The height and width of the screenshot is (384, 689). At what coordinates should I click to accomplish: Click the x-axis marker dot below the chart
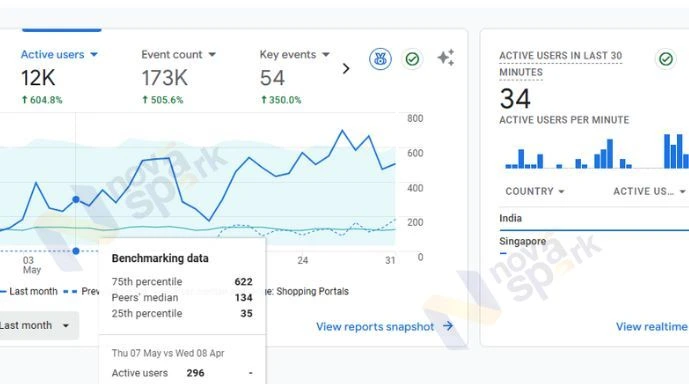(x=76, y=251)
